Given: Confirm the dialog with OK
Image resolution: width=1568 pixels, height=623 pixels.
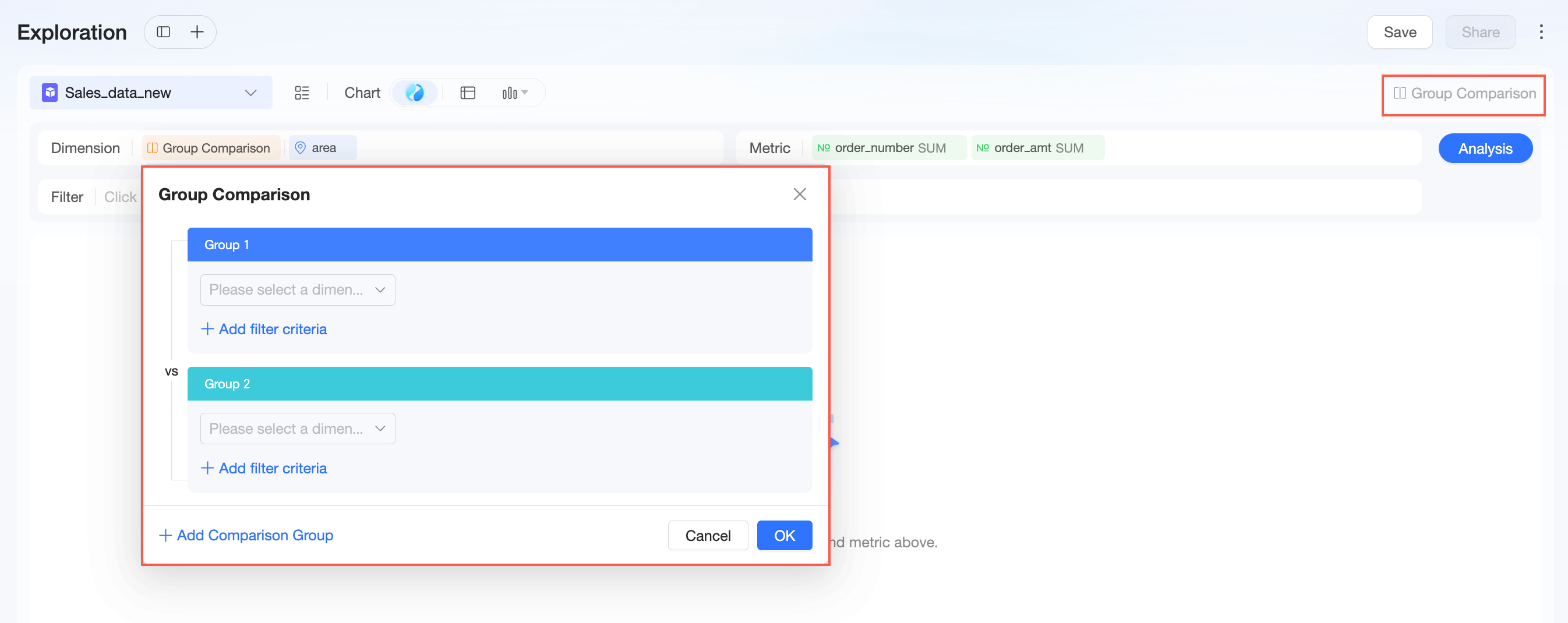Looking at the screenshot, I should pyautogui.click(x=784, y=536).
